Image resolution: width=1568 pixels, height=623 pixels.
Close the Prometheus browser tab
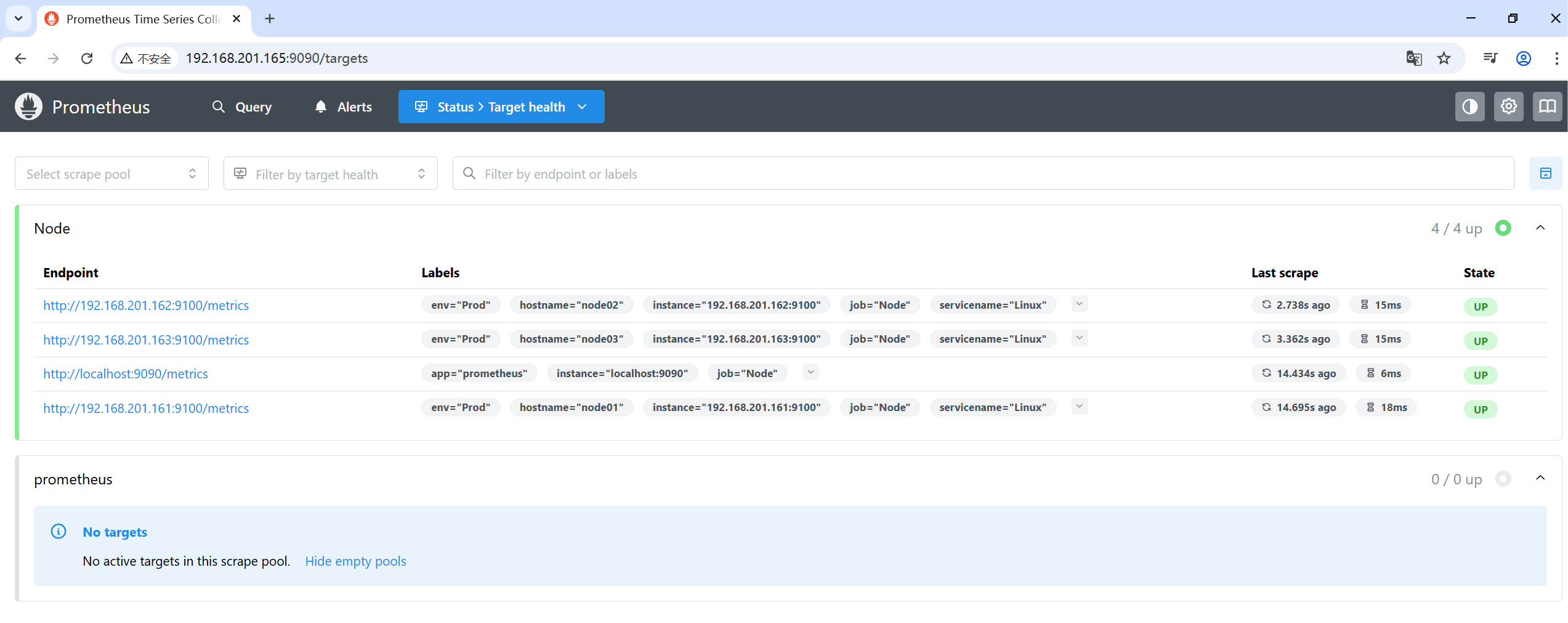click(x=236, y=18)
